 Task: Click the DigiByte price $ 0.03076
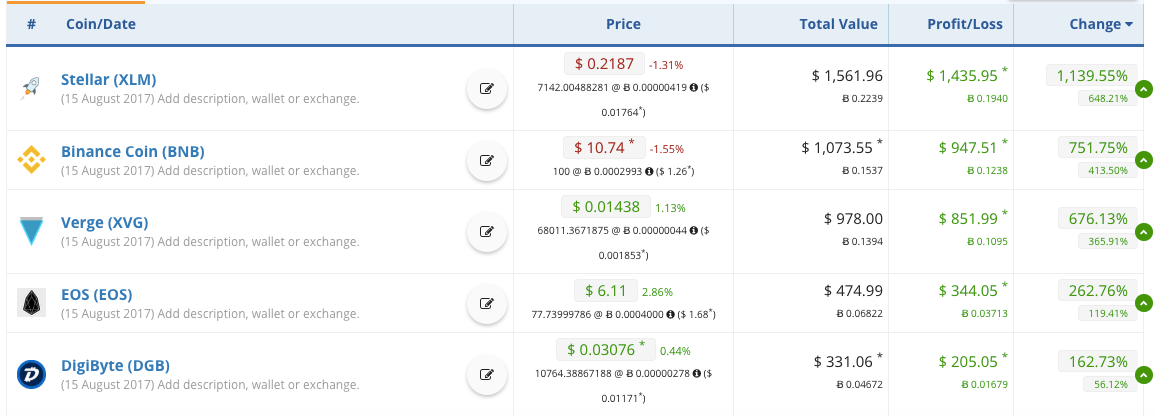[605, 350]
